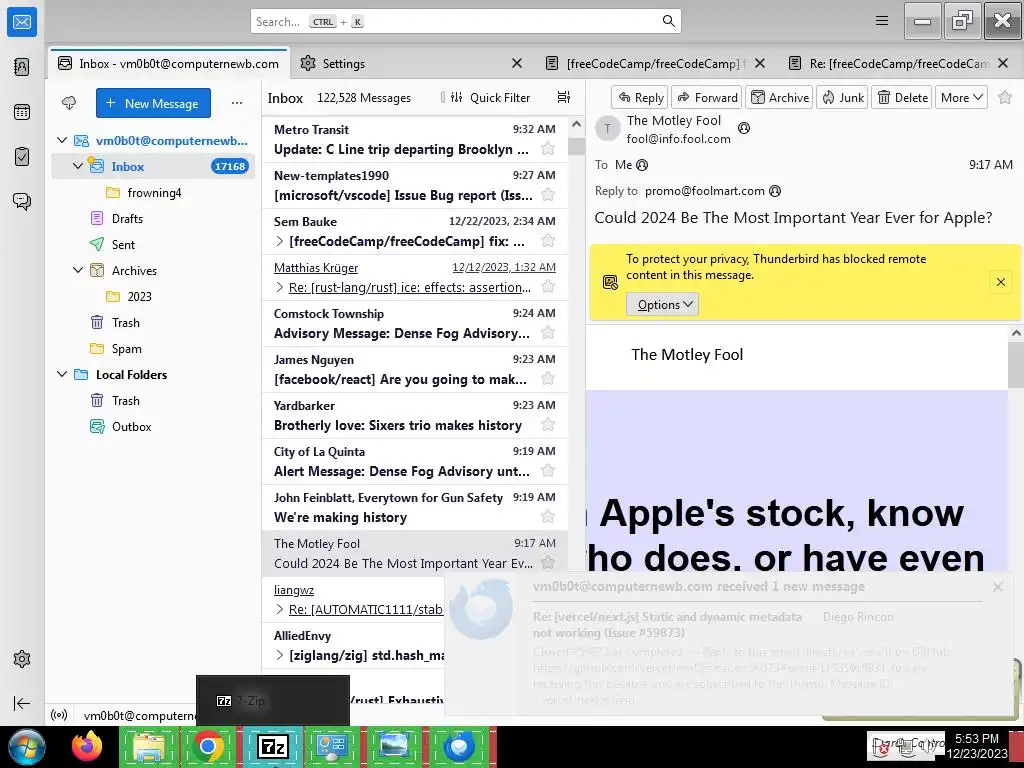Star the James Nguyen facebook/react message
The width and height of the screenshot is (1024, 768).
coord(548,379)
